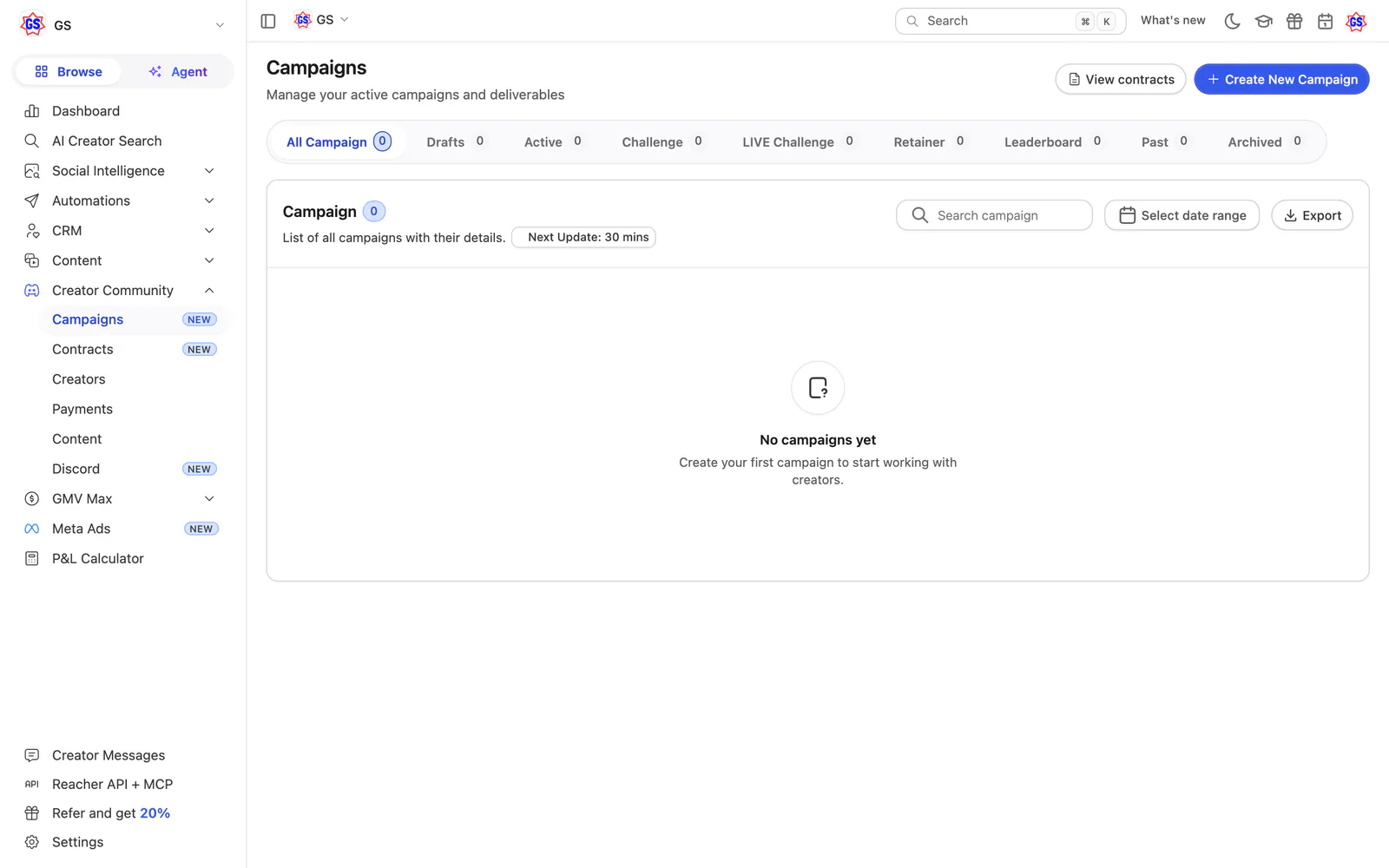Select the Past tab
This screenshot has height=868, width=1389.
(1165, 141)
